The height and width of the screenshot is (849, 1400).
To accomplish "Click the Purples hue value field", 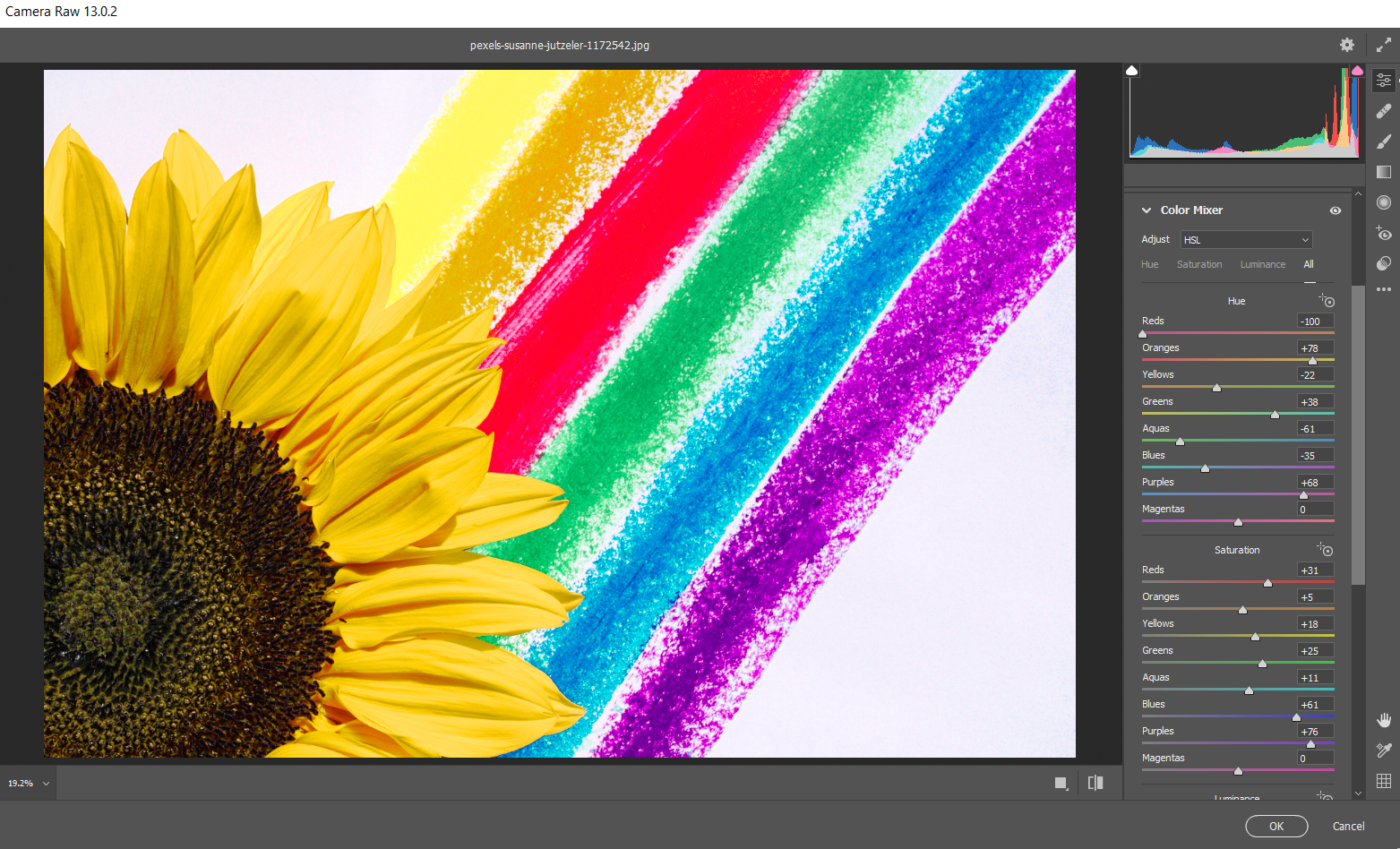I will coord(1313,482).
